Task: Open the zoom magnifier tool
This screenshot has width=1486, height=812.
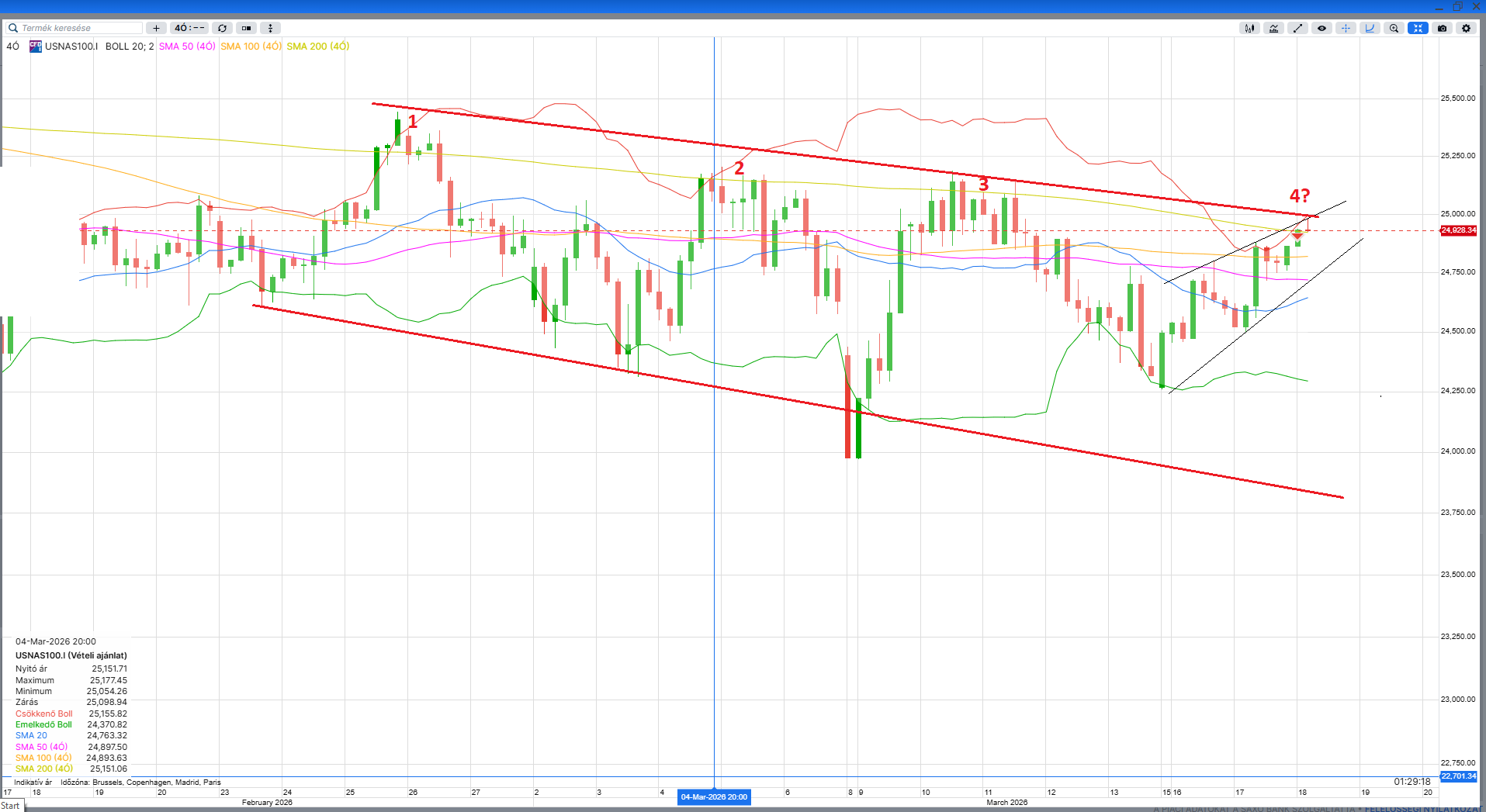Action: [1394, 28]
